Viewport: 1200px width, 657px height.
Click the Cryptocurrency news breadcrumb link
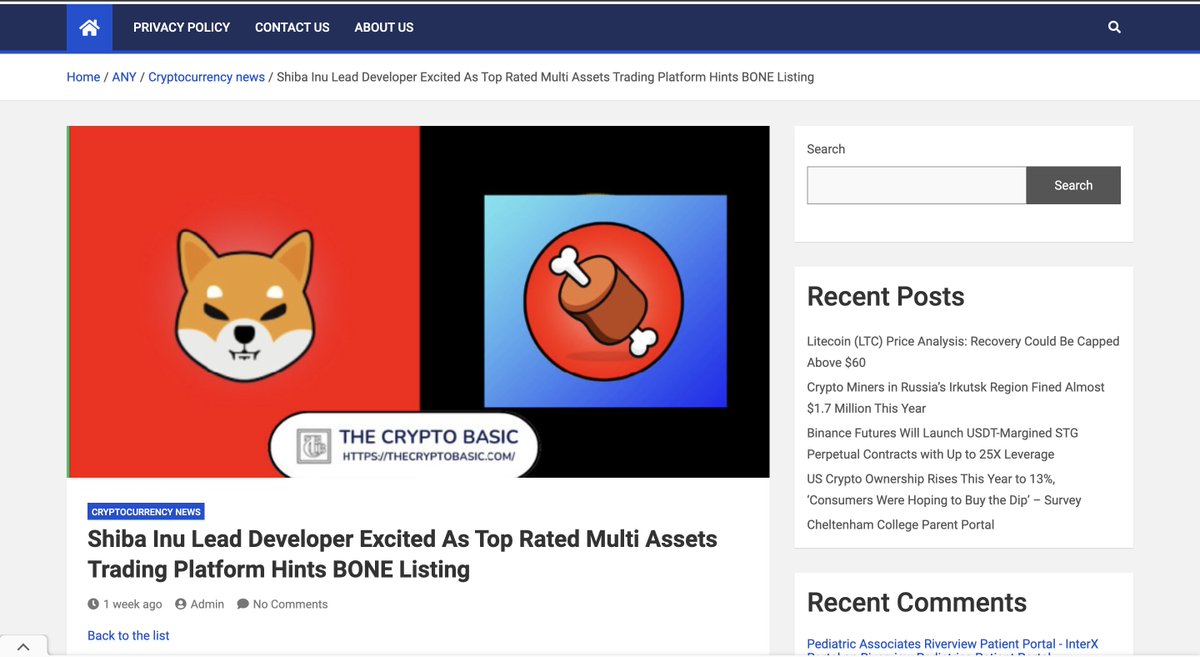click(x=206, y=76)
